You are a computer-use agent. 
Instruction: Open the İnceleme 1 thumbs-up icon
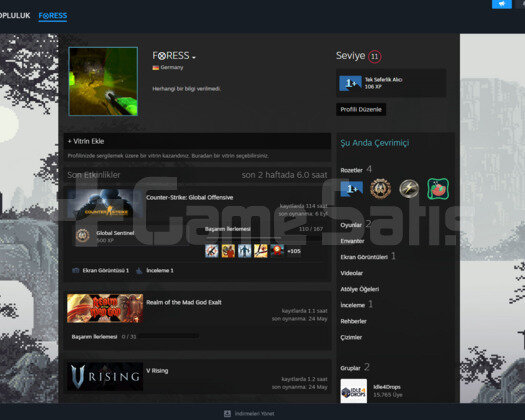(139, 270)
